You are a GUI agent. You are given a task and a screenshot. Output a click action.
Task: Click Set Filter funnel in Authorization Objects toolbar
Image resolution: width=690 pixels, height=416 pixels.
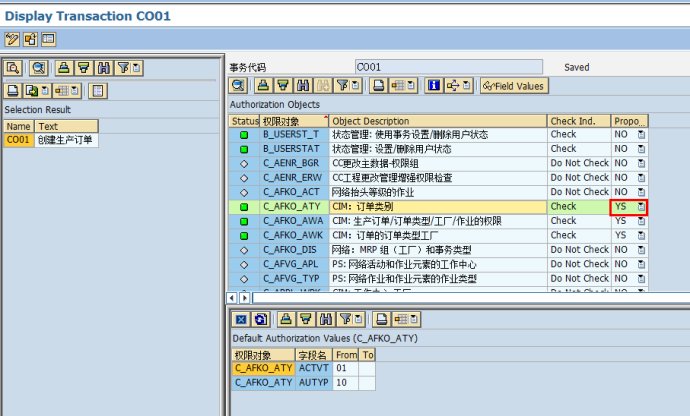[342, 85]
